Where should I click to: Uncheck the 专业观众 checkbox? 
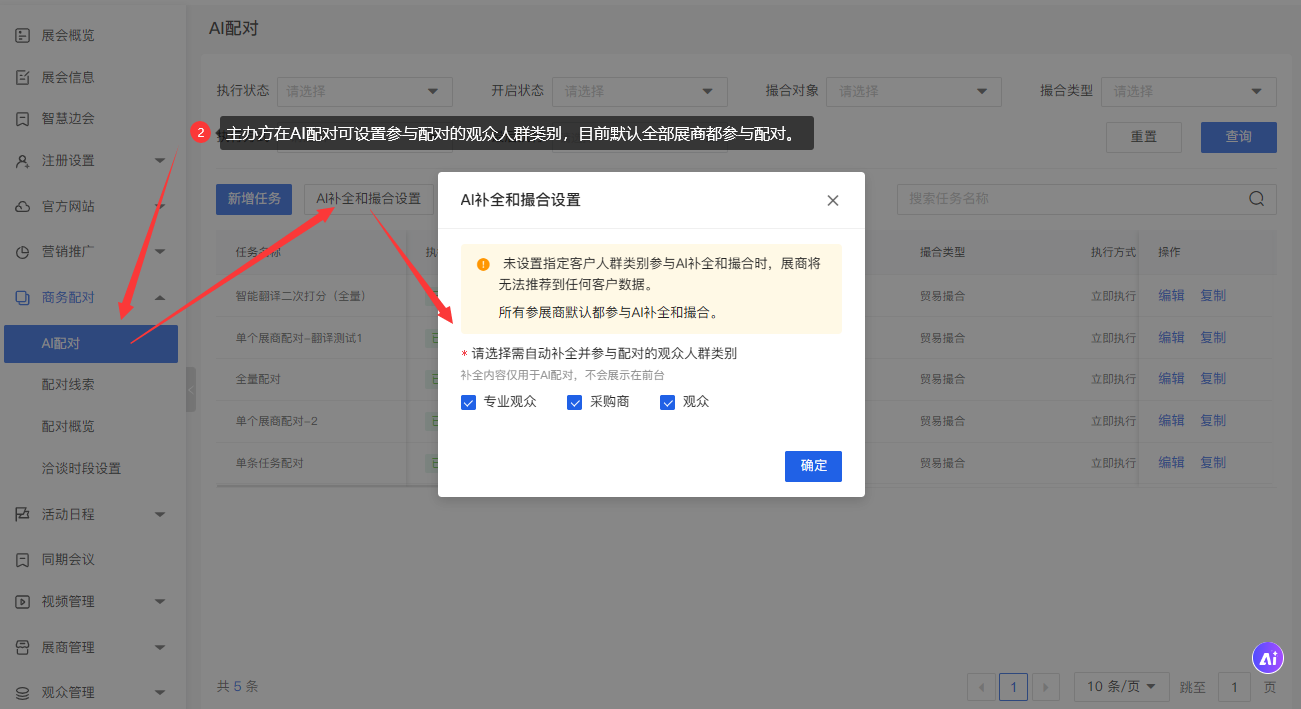[x=468, y=403]
